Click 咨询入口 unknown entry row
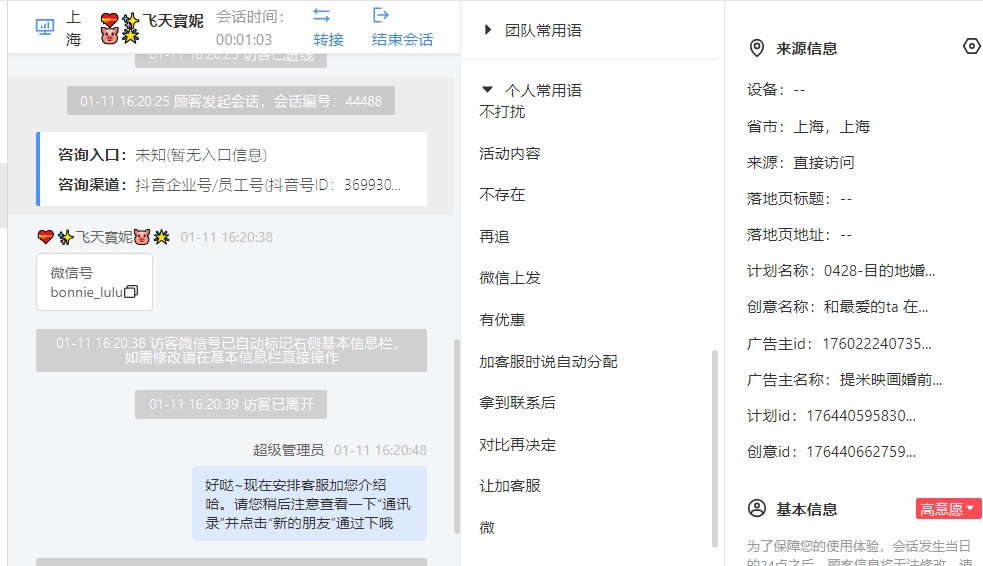Screen dimensions: 983x566 point(162,155)
